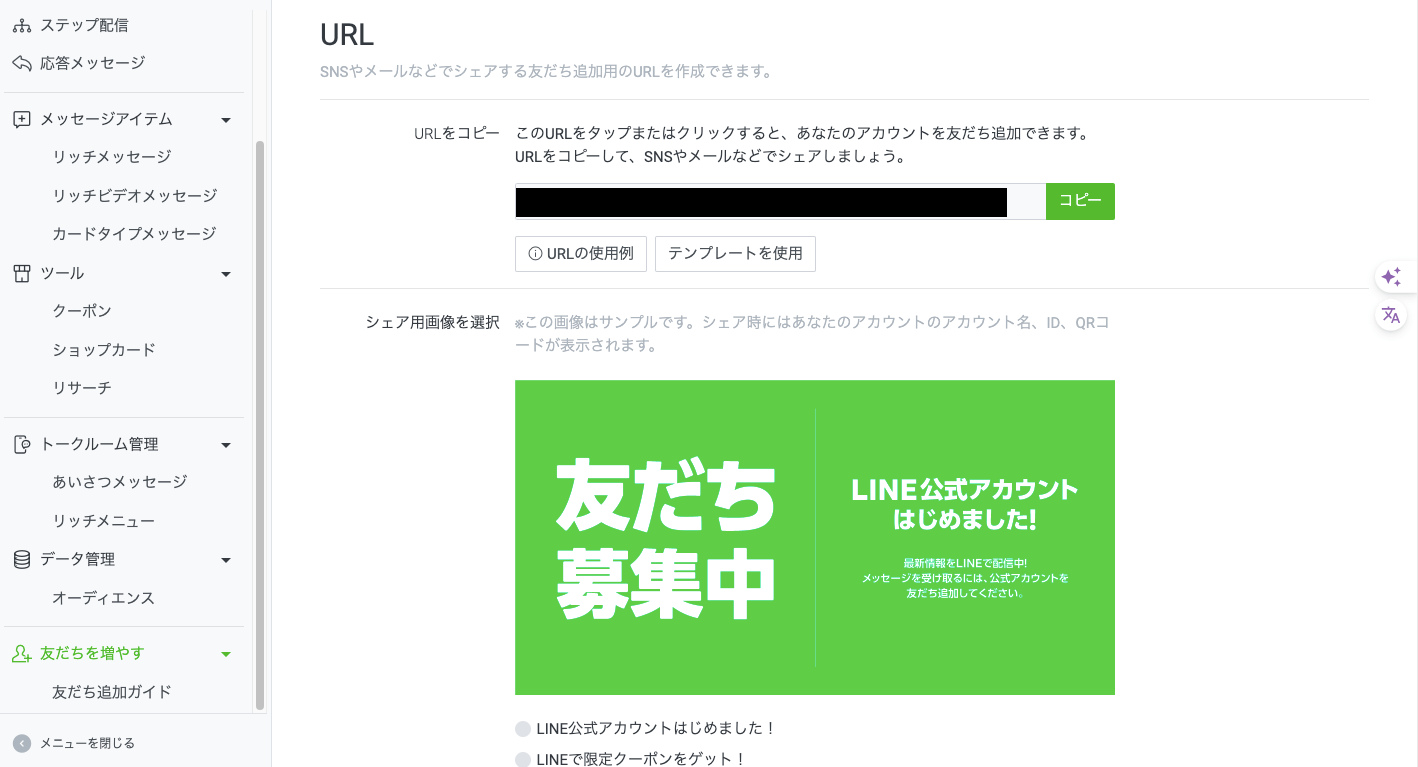
Task: Click the translate icon at right edge
Action: [1391, 315]
